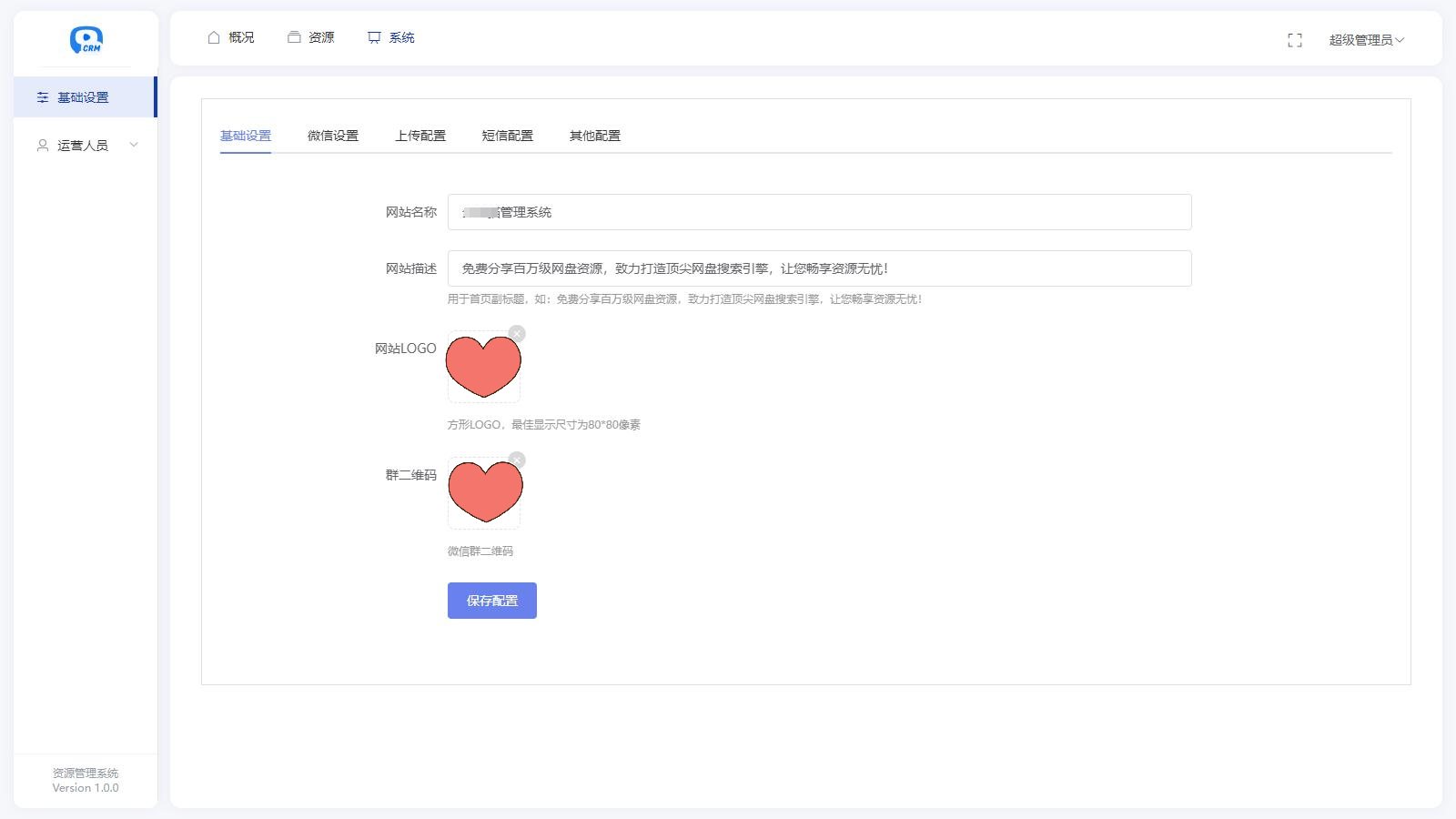Switch to the 微信设置 tab
The width and height of the screenshot is (1456, 819).
(333, 135)
